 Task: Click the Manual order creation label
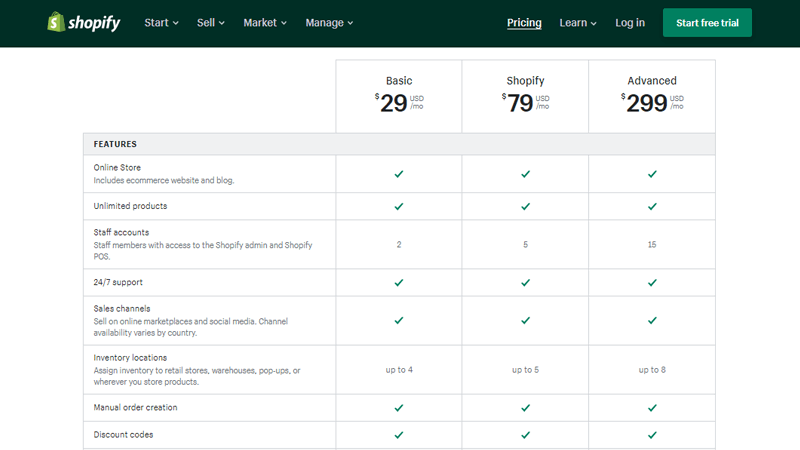[135, 407]
